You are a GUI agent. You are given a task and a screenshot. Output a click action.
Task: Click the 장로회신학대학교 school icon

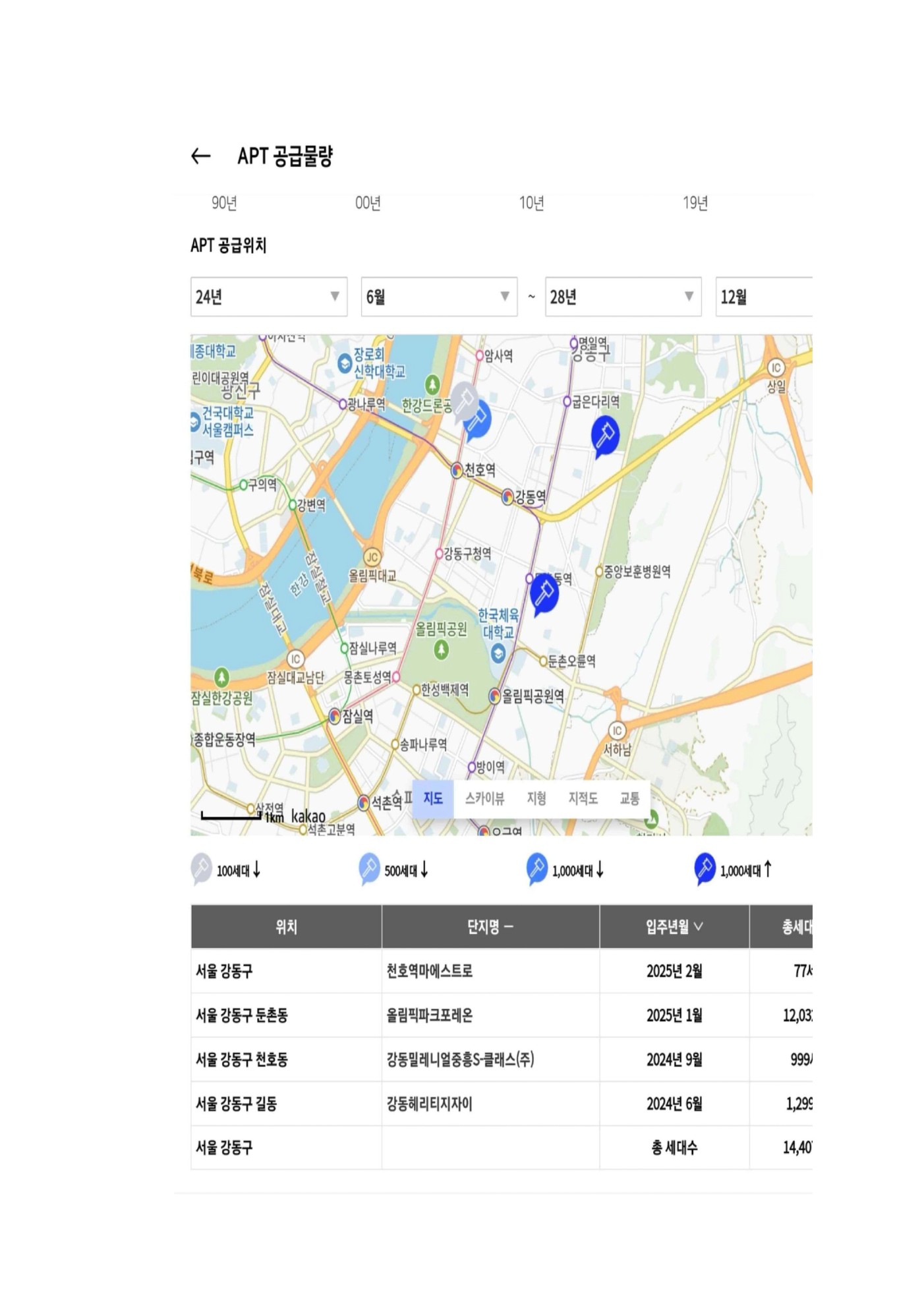click(344, 363)
